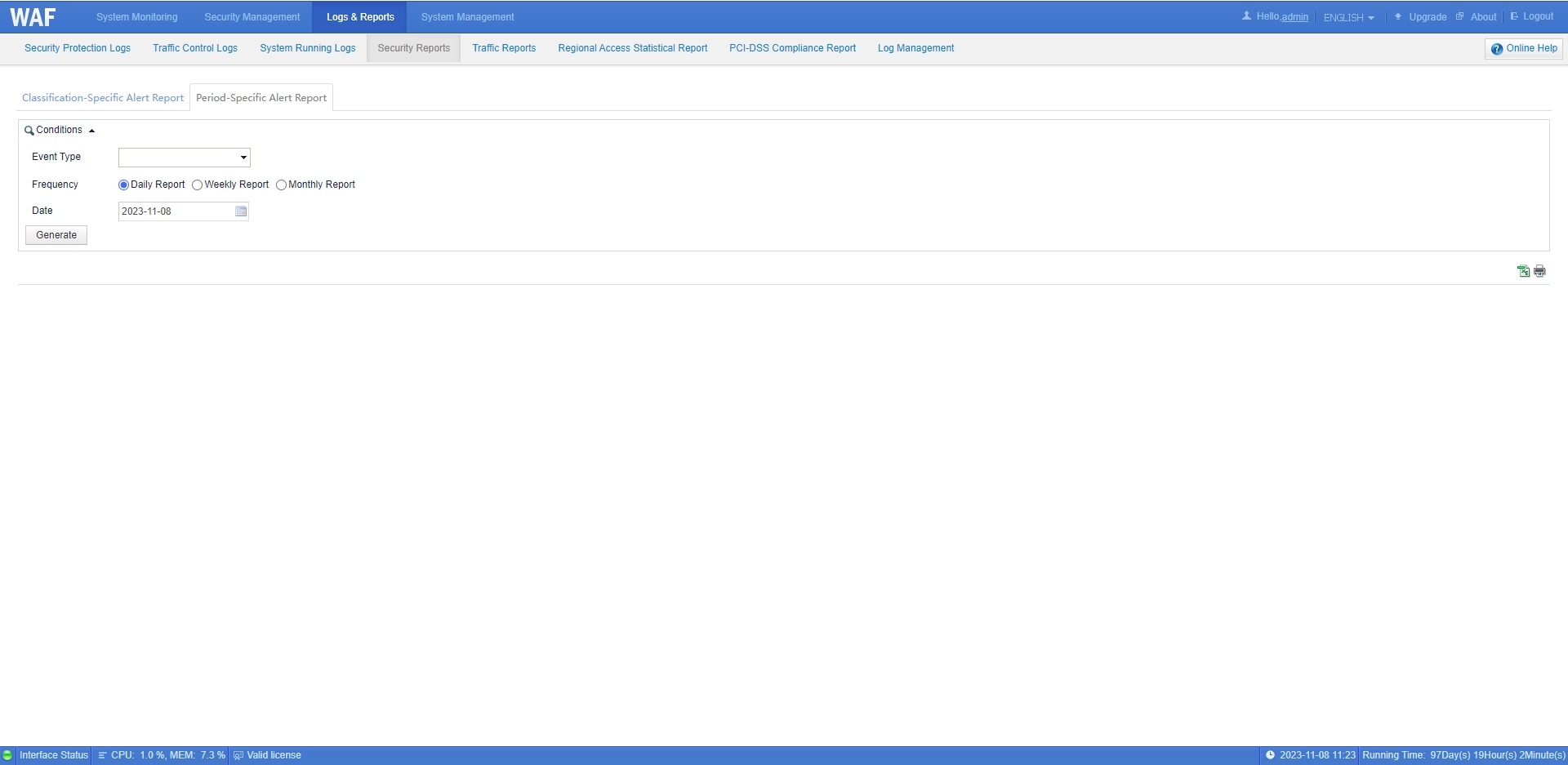Select the Monthly Report radio button
The height and width of the screenshot is (765, 1568).
pos(282,185)
